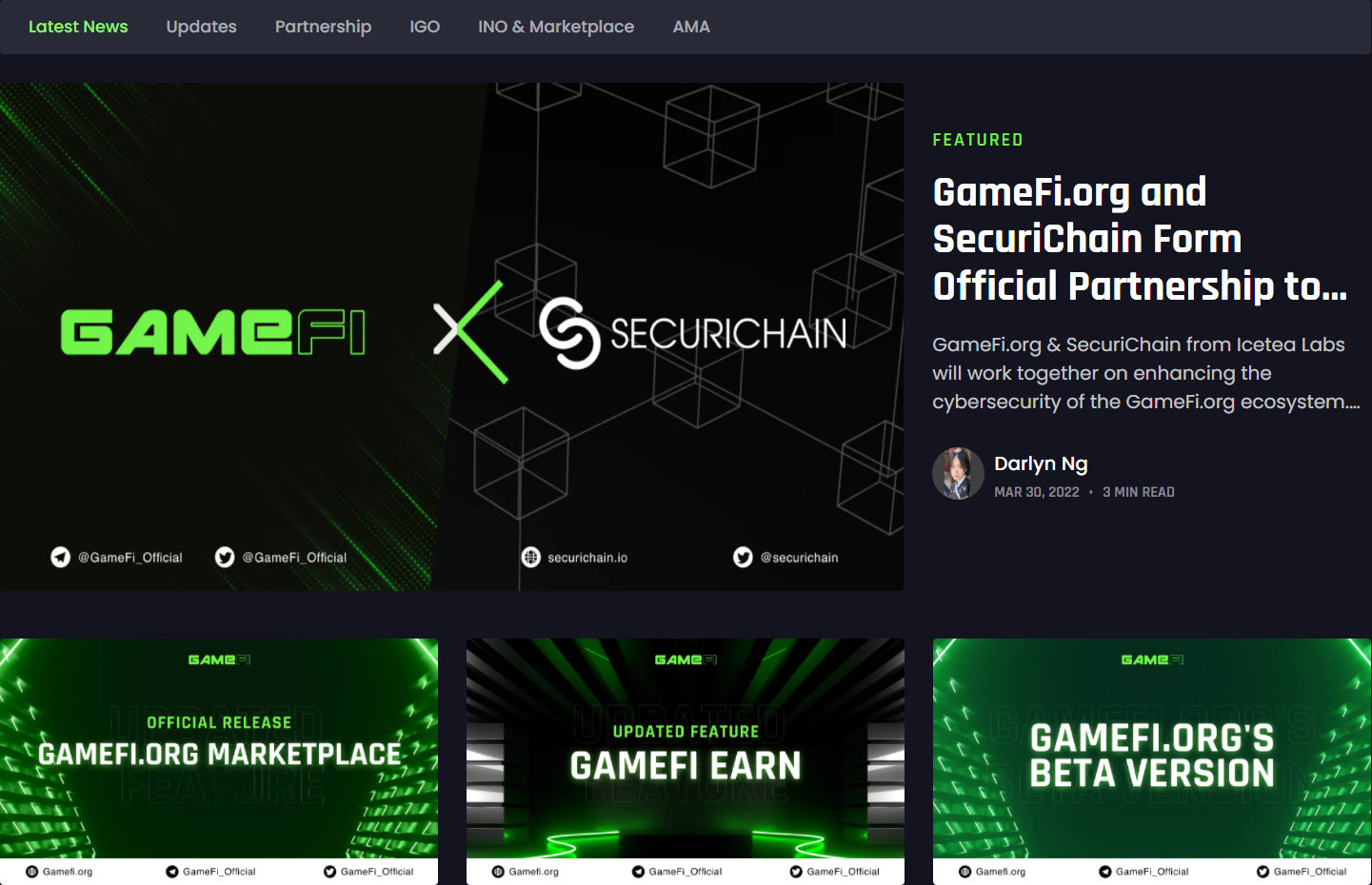Open the INO & Marketplace tab
This screenshot has height=885, width=1372.
tap(556, 27)
